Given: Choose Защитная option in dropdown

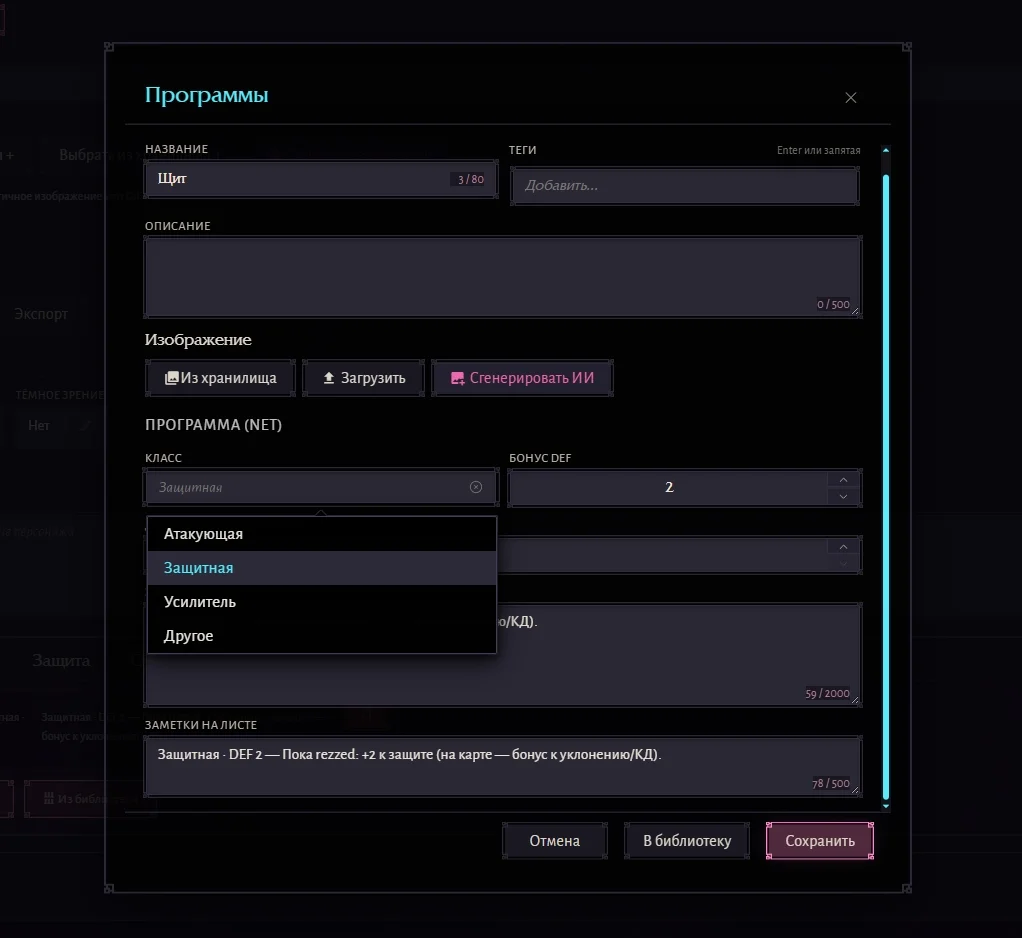Looking at the screenshot, I should pos(322,568).
